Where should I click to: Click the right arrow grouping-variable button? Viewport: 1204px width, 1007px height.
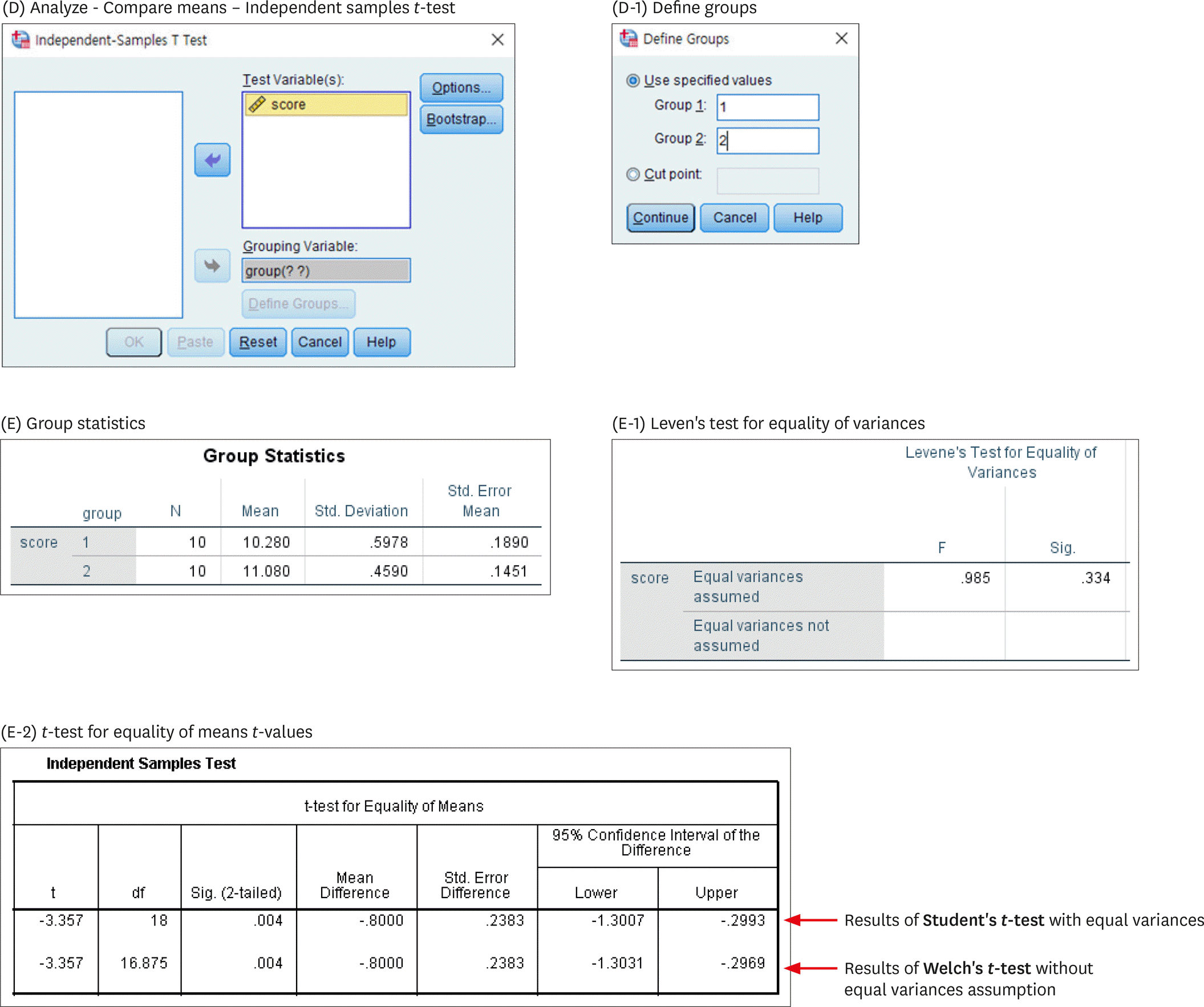[212, 266]
